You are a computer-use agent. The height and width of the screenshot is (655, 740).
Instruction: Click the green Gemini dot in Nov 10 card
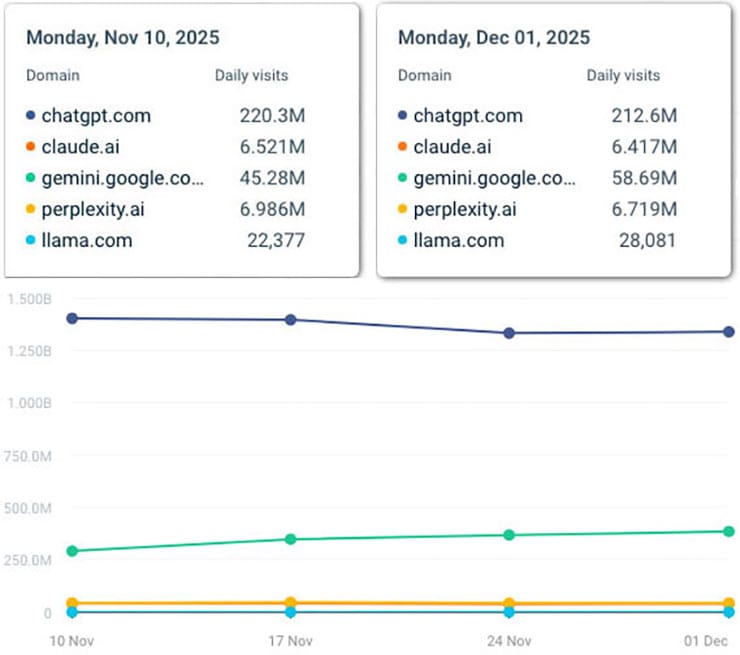point(31,179)
